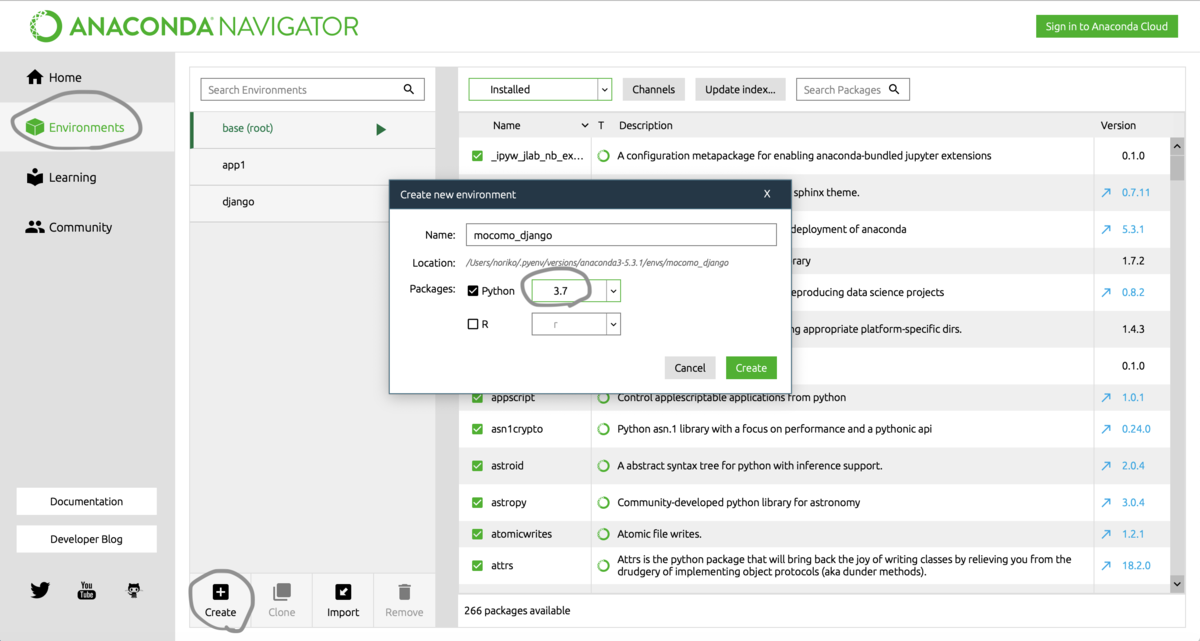Click the magnifier in Search Packages

tap(894, 89)
